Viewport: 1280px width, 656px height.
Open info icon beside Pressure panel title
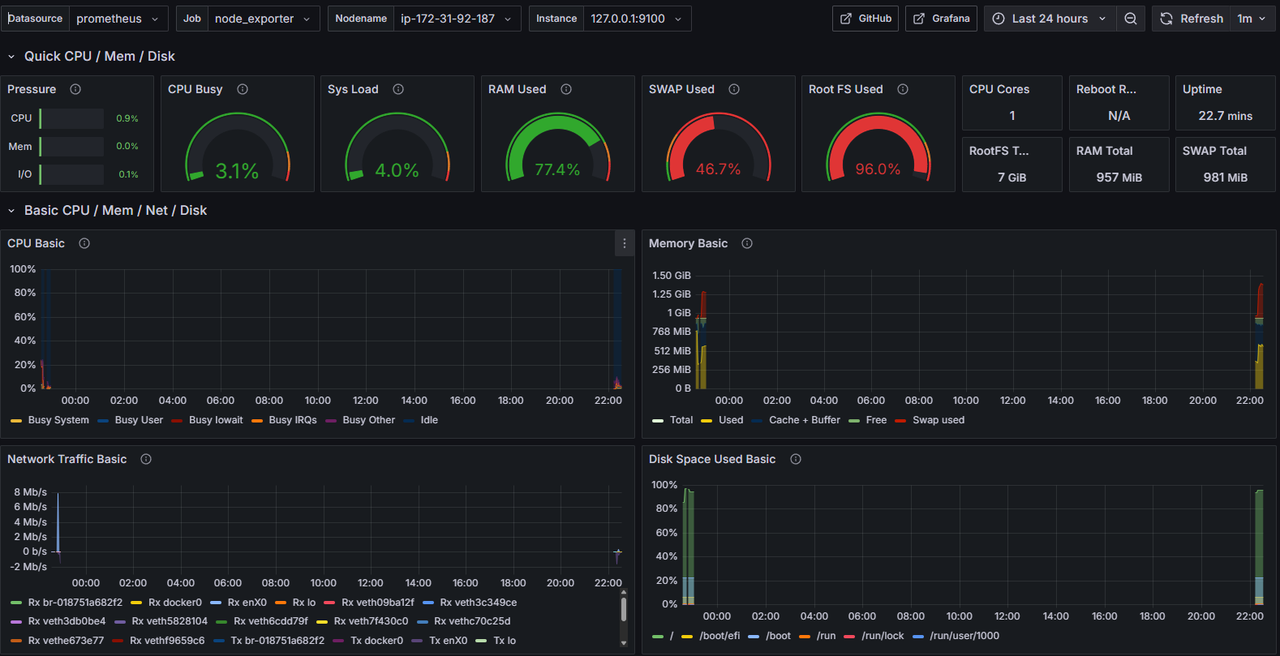[x=75, y=89]
